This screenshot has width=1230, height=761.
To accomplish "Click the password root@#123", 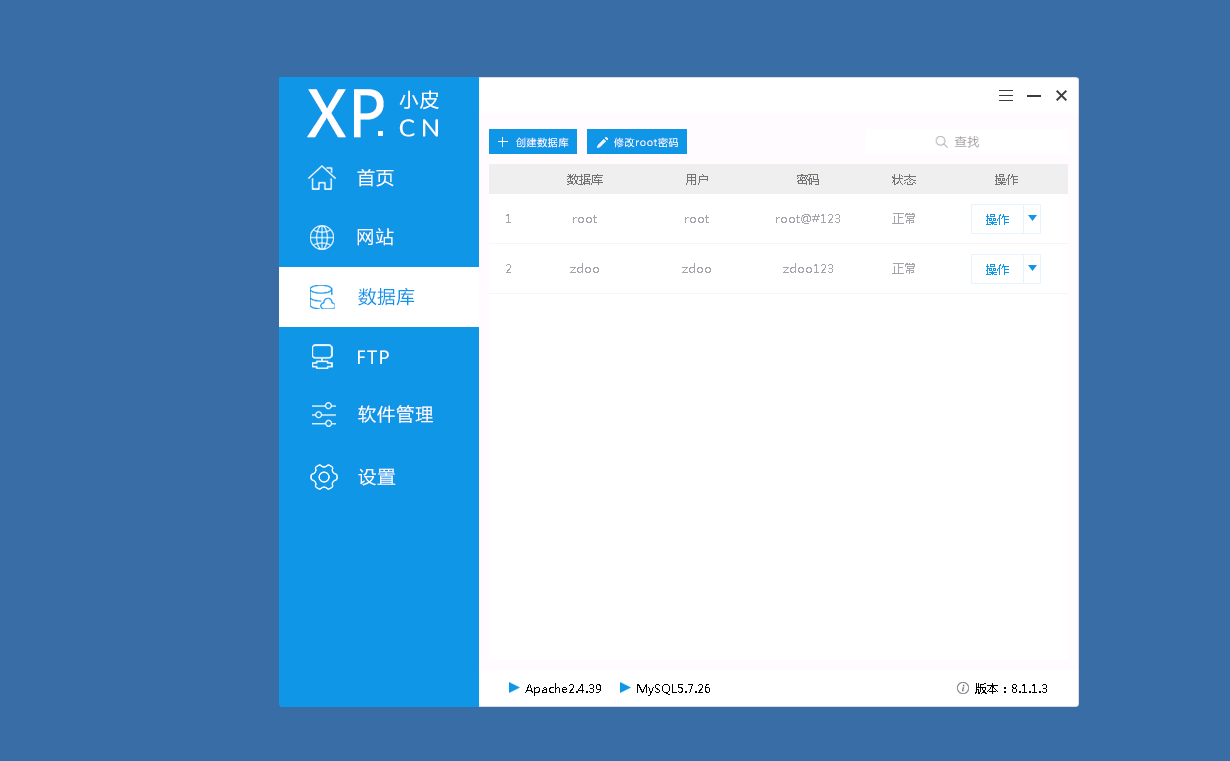I will click(x=808, y=219).
